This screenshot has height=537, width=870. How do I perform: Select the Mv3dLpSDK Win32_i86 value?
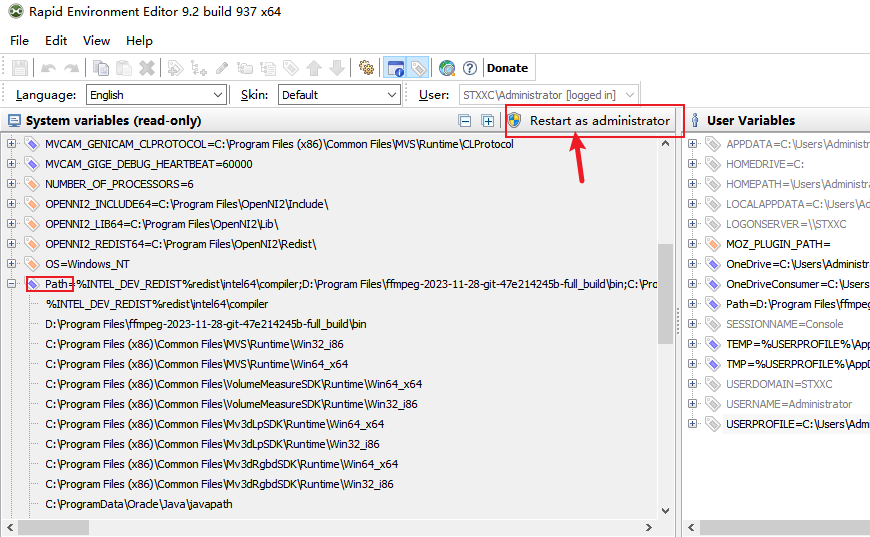pos(213,444)
